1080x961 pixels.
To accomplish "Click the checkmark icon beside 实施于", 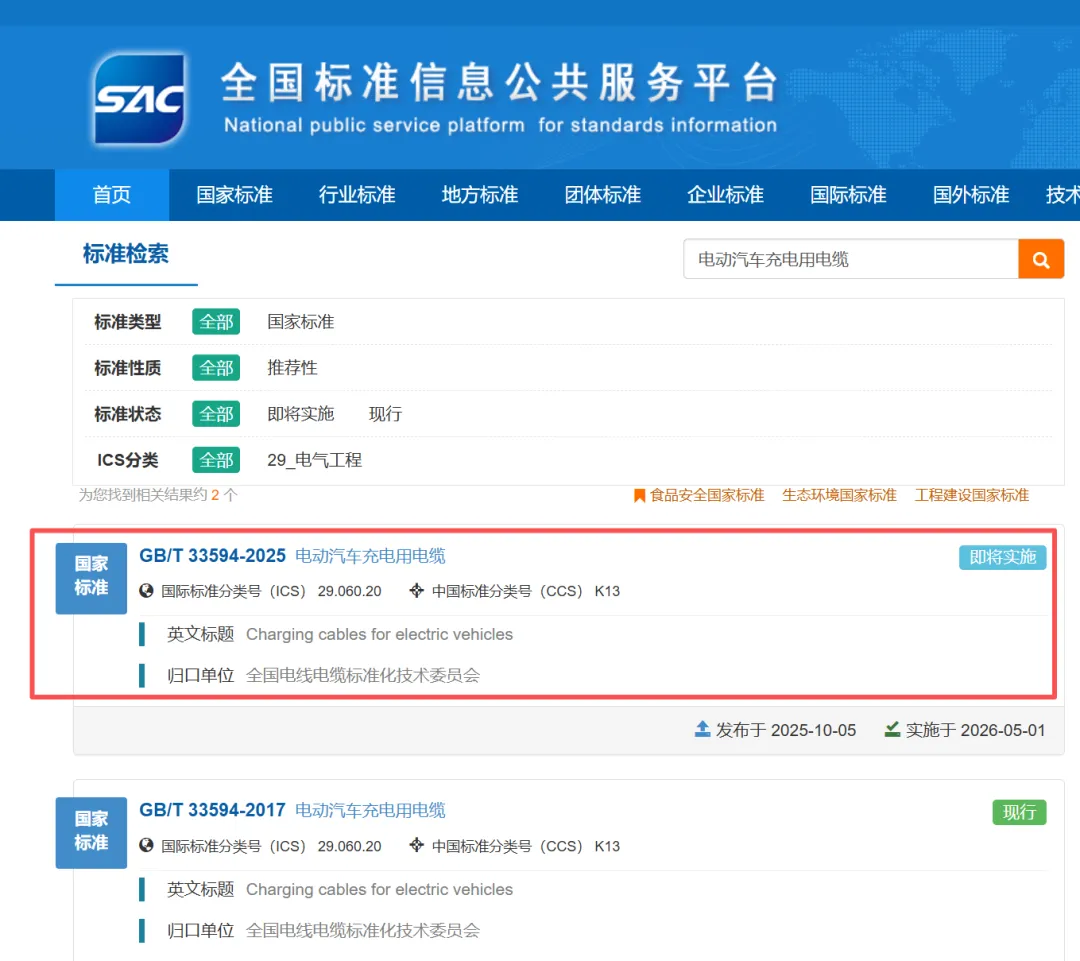I will (x=892, y=729).
